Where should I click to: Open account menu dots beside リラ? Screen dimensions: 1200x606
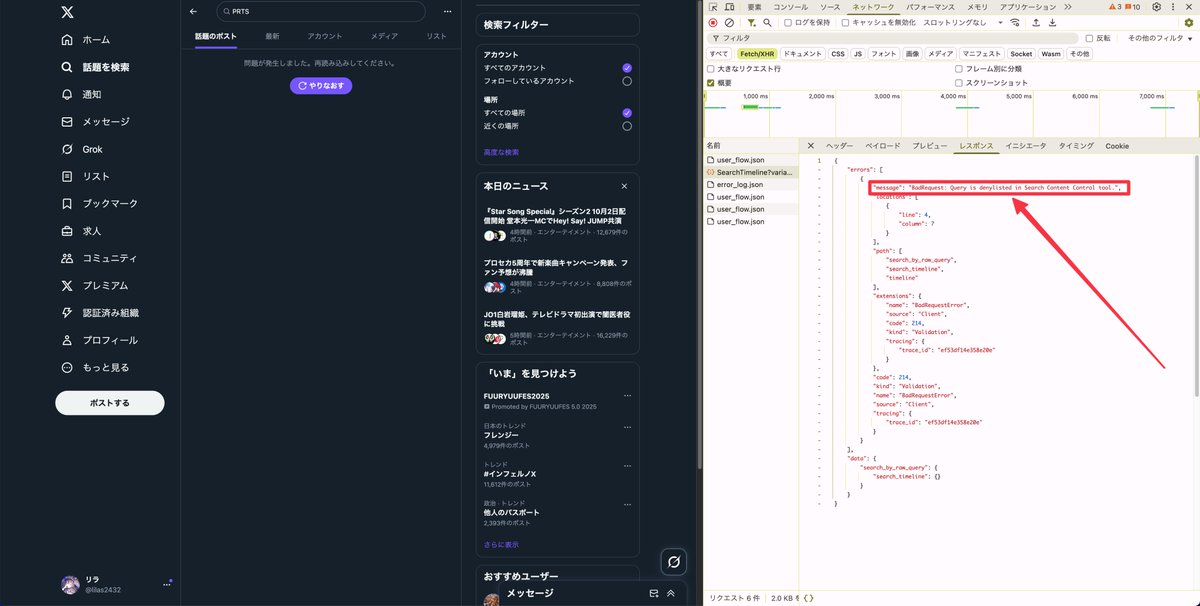pyautogui.click(x=167, y=584)
